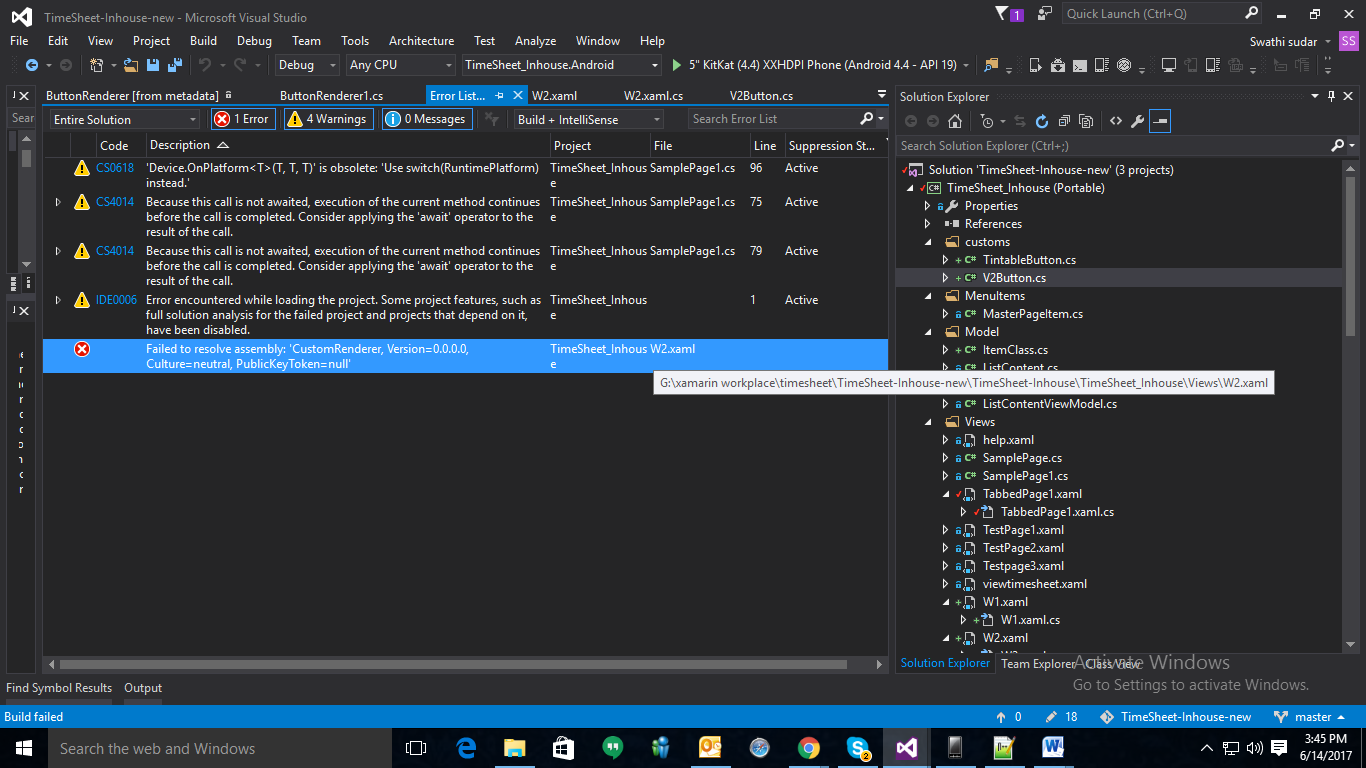
Task: Open the Find Symbol Results tab
Action: coord(59,688)
